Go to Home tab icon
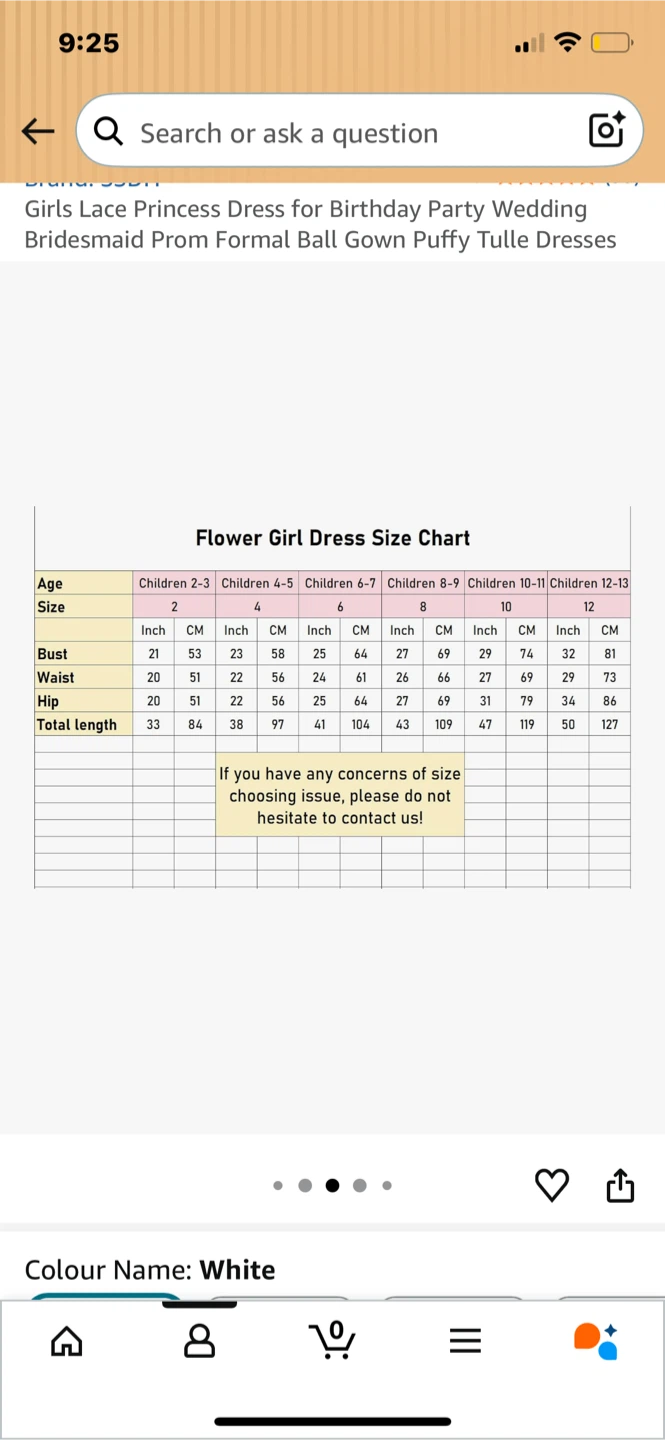Image resolution: width=665 pixels, height=1440 pixels. [x=67, y=1340]
